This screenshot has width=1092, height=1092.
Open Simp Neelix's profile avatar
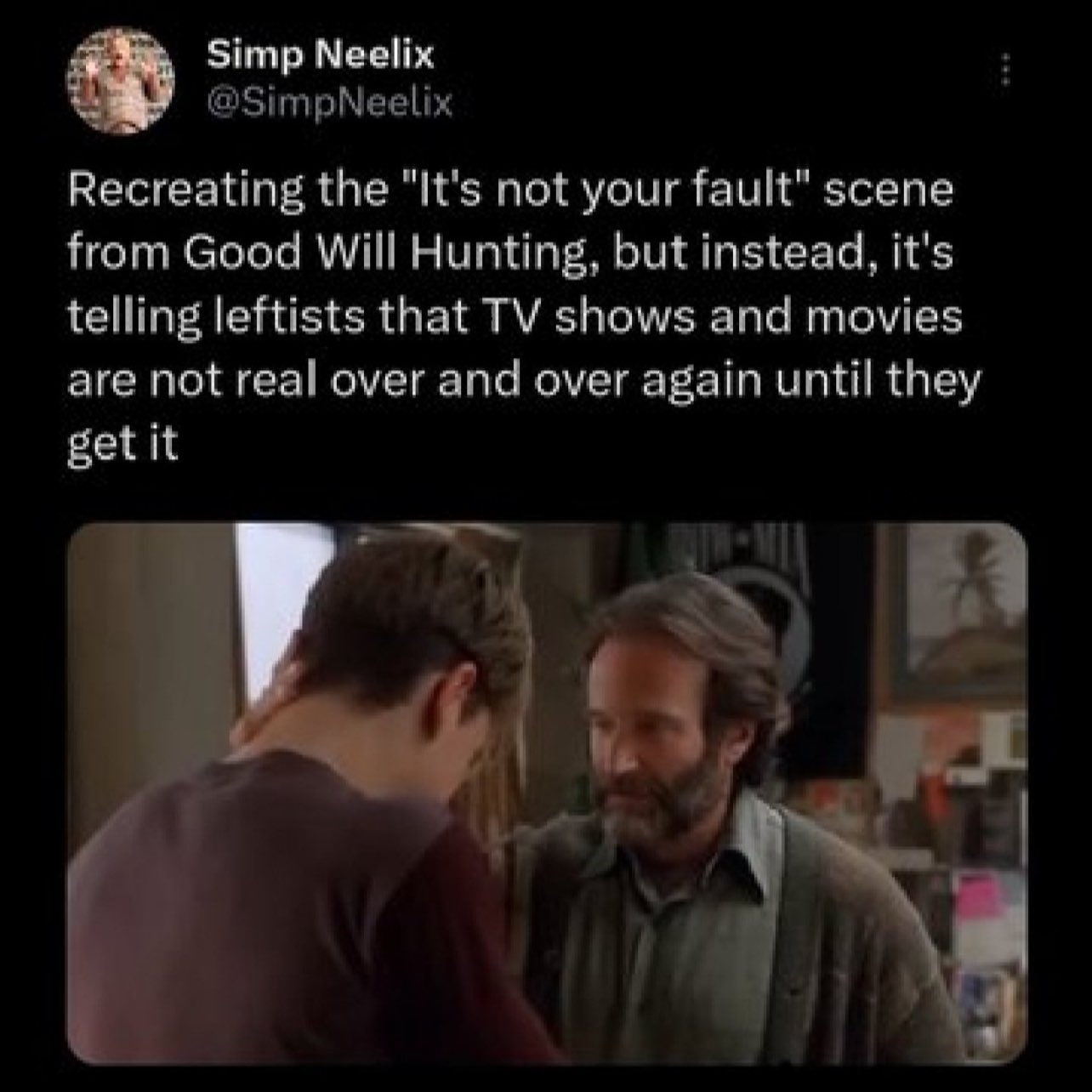tap(122, 82)
